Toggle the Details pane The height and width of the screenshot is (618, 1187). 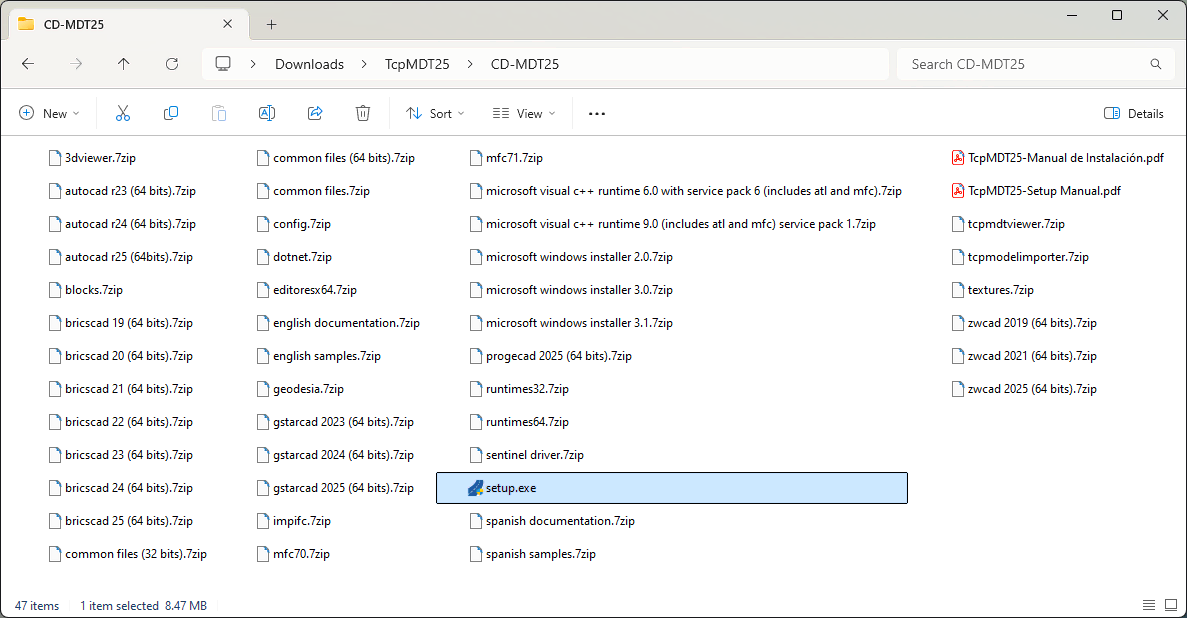pyautogui.click(x=1133, y=114)
